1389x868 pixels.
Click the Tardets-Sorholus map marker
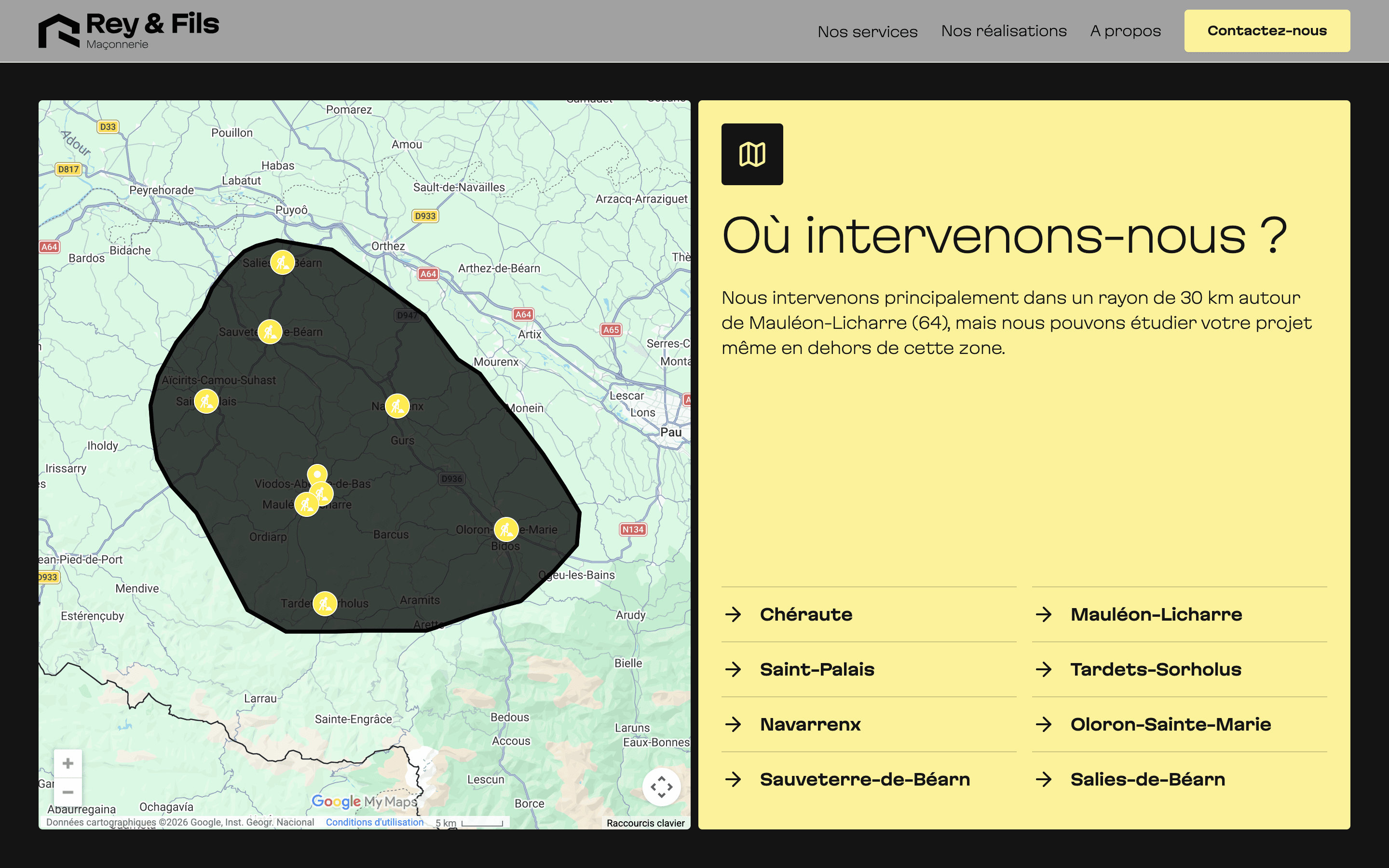click(325, 603)
